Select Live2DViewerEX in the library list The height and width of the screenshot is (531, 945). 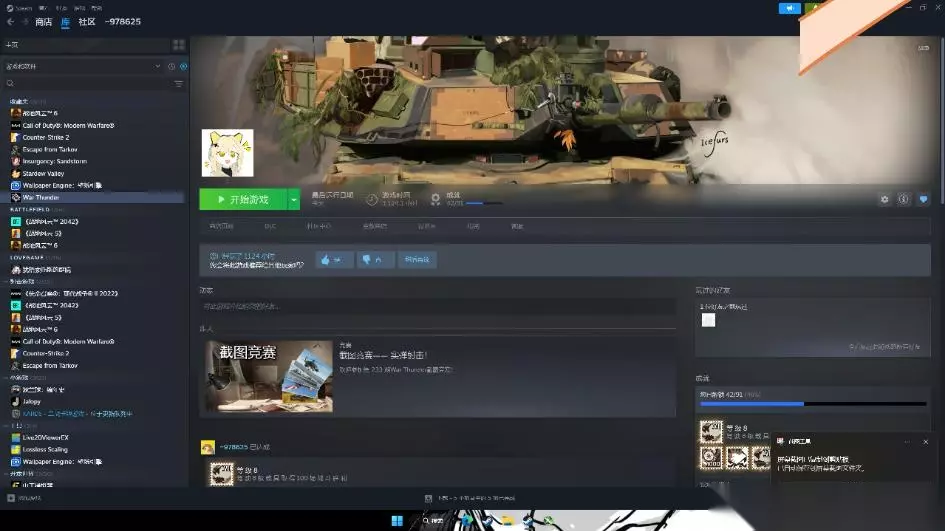point(45,438)
